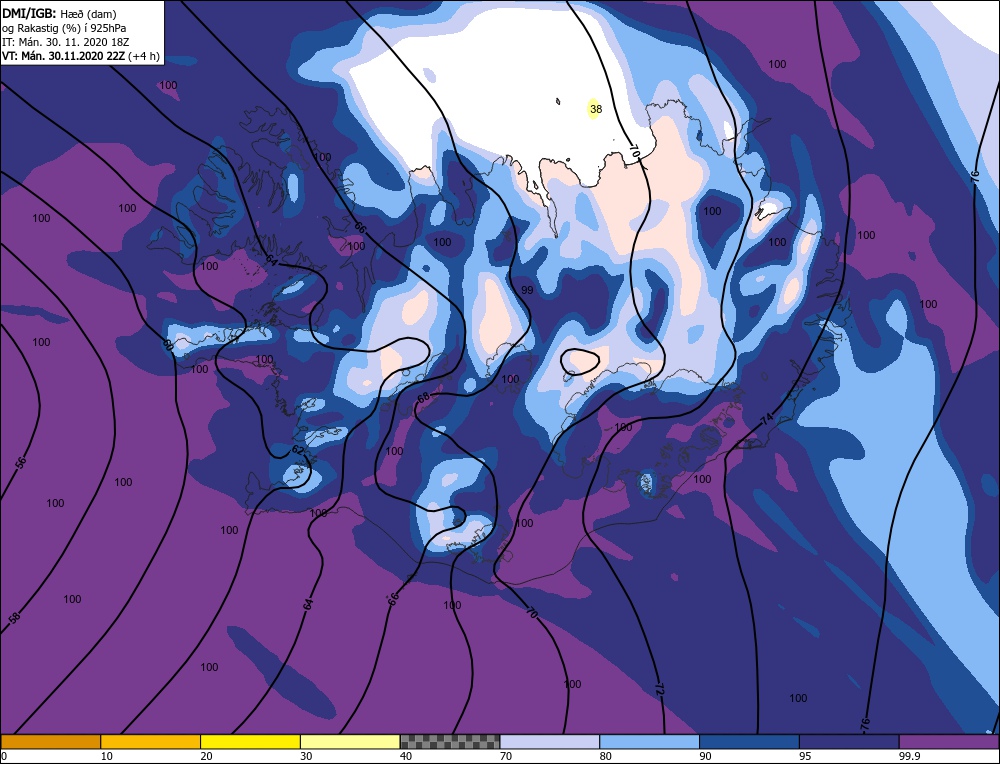The height and width of the screenshot is (764, 1000).
Task: Select the 'og Rakastig (%) í 925hPa' text
Action: pyautogui.click(x=64, y=28)
